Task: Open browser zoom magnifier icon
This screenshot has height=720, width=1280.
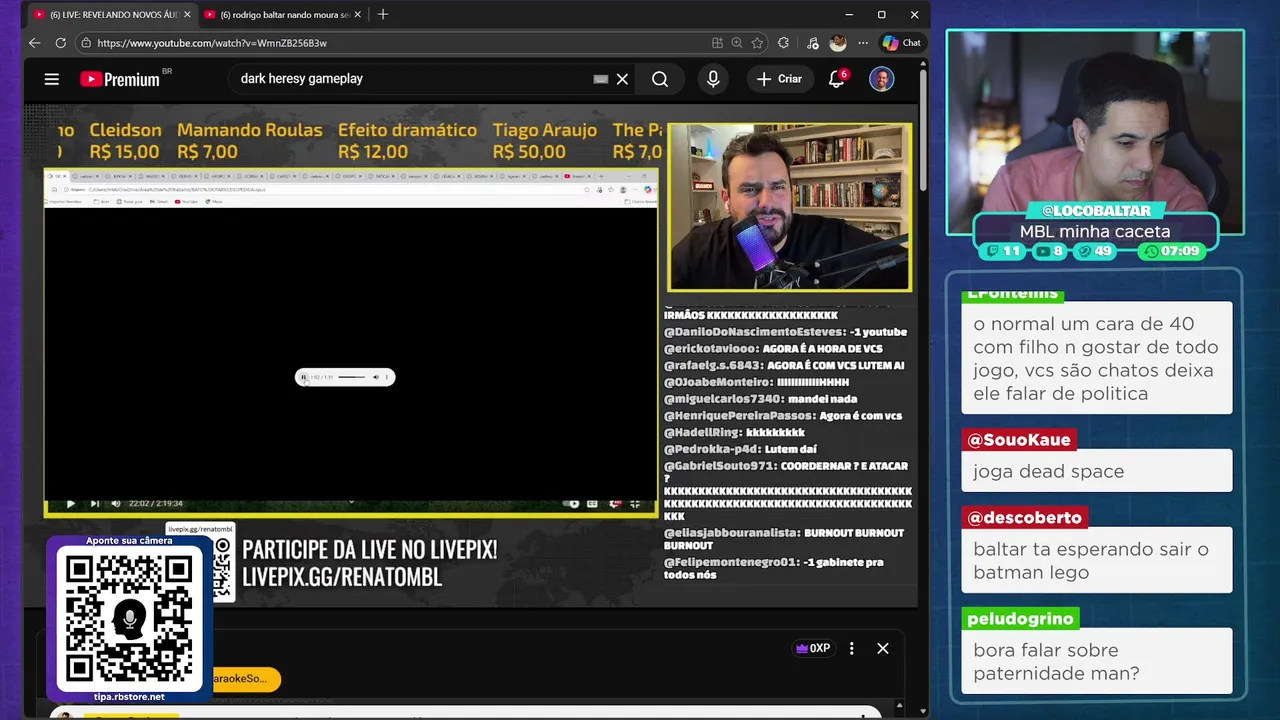Action: pyautogui.click(x=737, y=43)
